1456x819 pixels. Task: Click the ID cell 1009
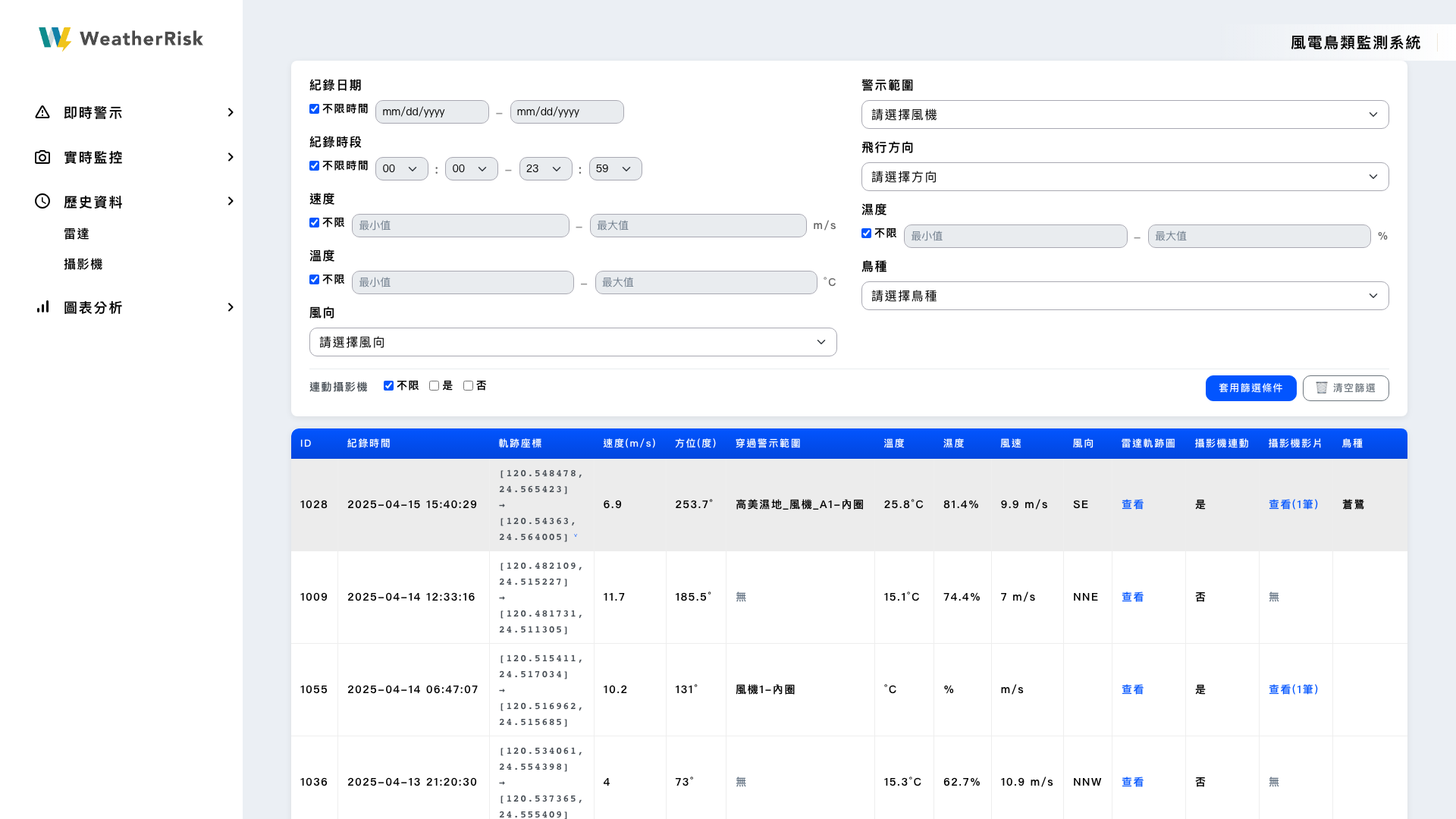click(314, 598)
